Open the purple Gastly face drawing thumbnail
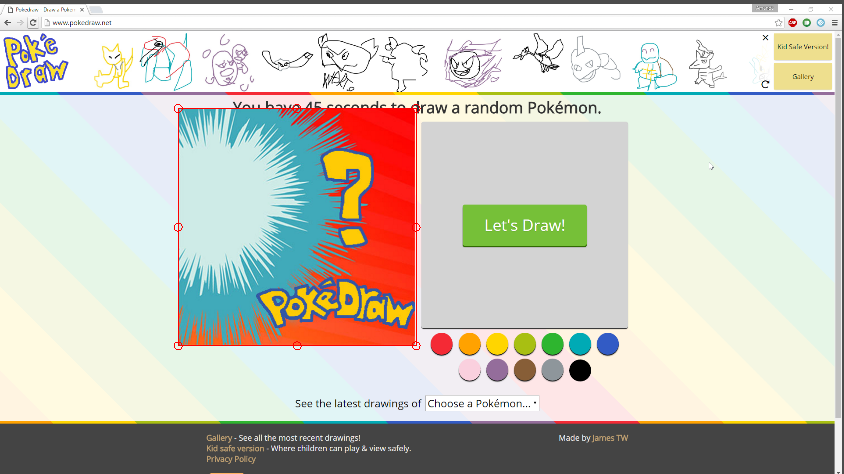The height and width of the screenshot is (474, 844). (x=473, y=63)
